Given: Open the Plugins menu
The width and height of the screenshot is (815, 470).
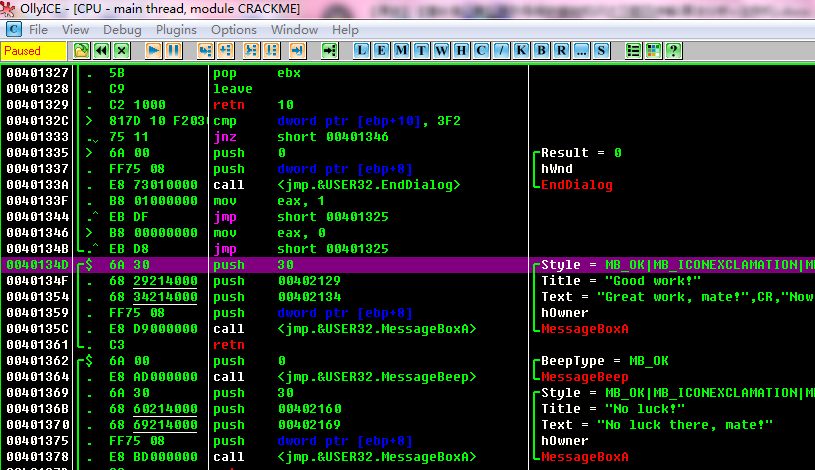Looking at the screenshot, I should pos(176,30).
